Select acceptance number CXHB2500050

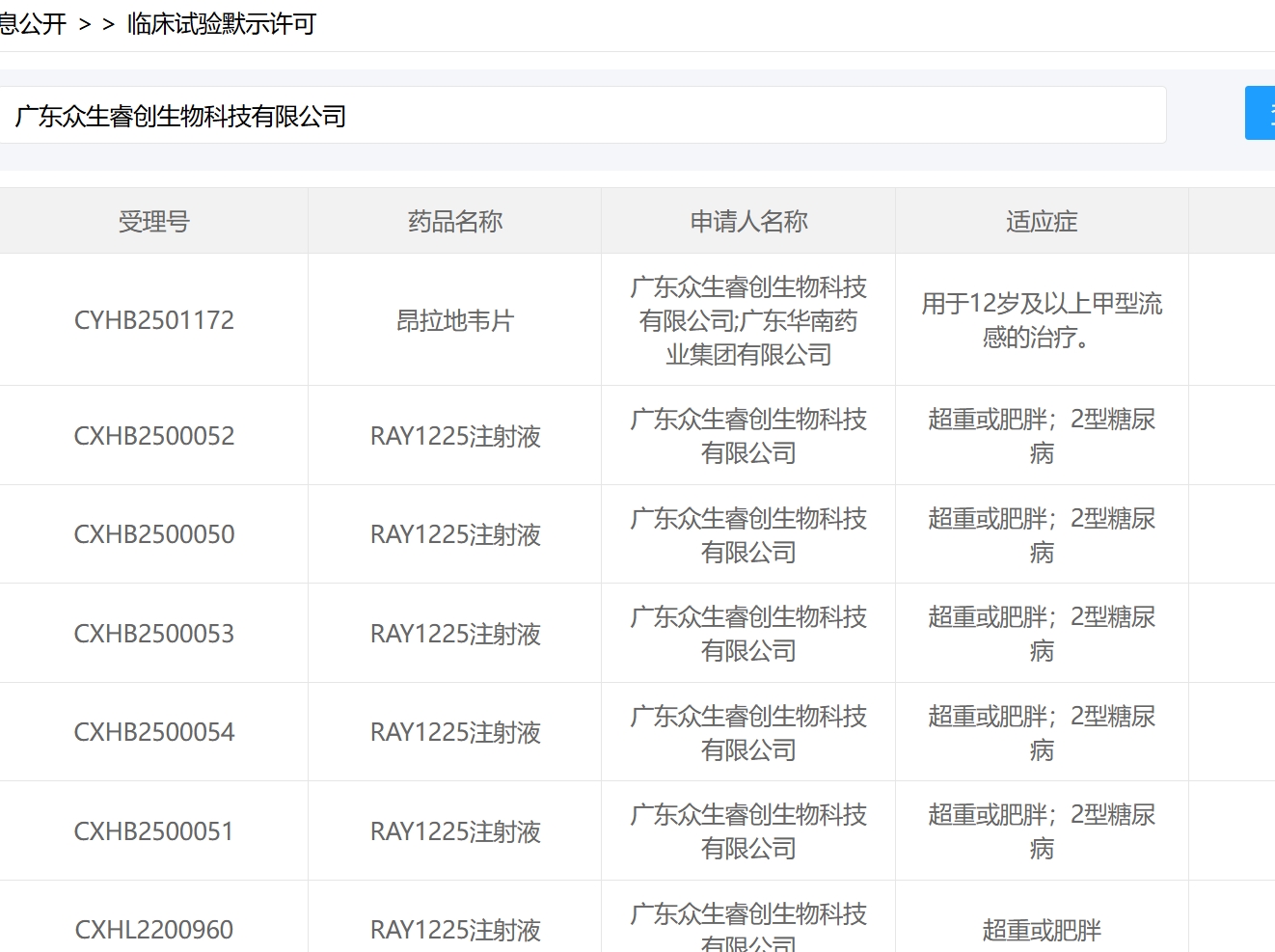click(x=154, y=534)
